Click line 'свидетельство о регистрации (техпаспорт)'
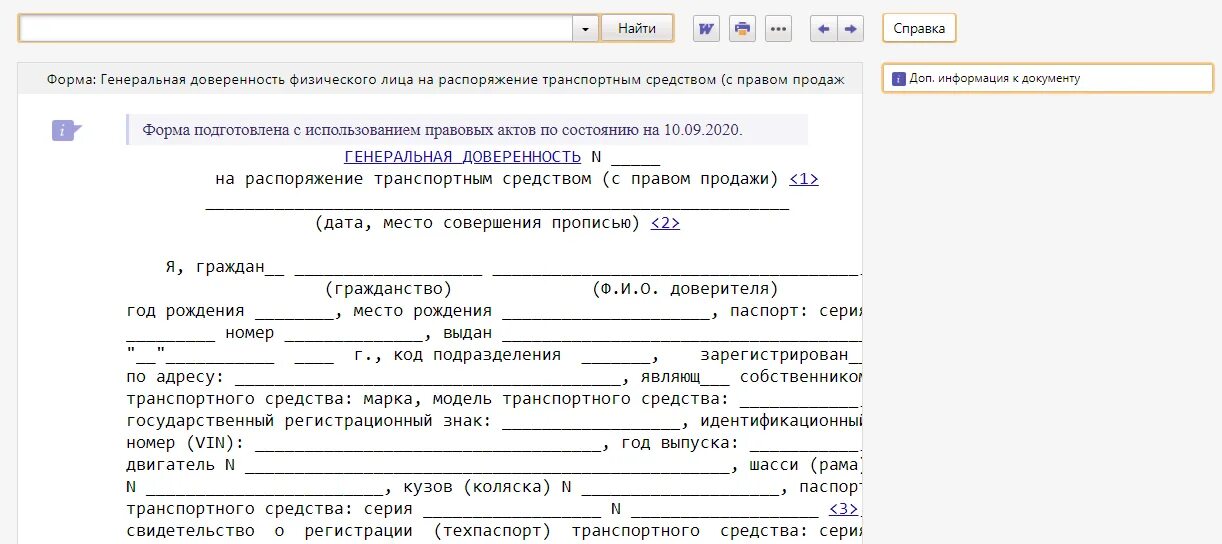The image size is (1222, 544). 495,531
